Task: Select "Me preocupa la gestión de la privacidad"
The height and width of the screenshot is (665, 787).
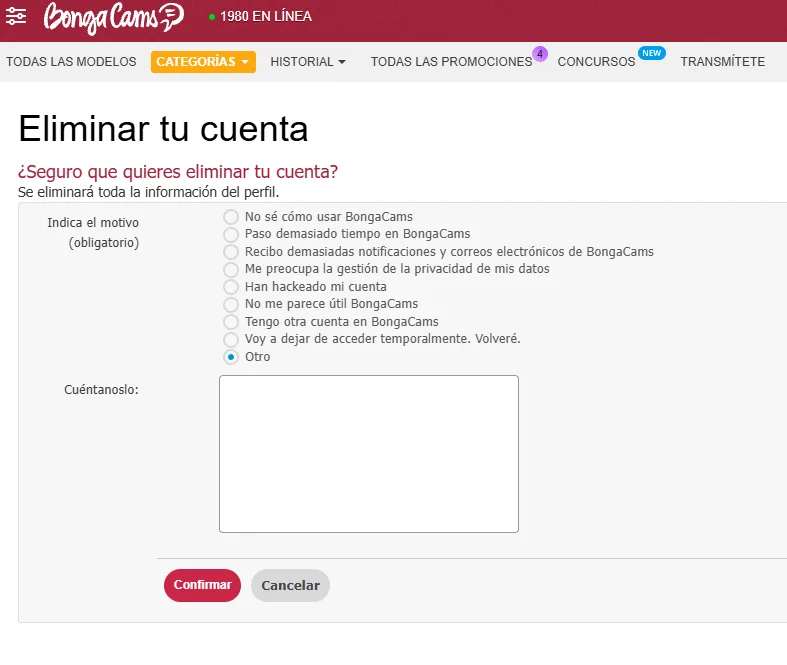Action: pos(231,270)
